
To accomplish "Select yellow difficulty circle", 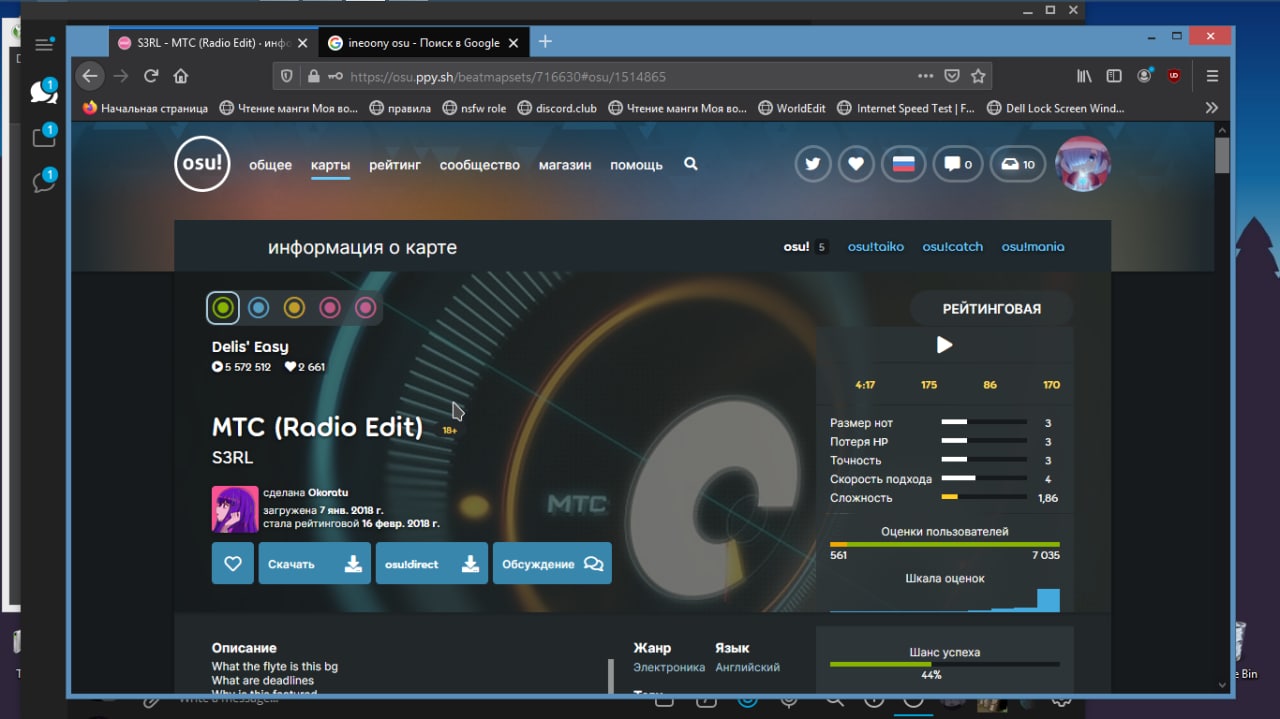I will [x=294, y=308].
